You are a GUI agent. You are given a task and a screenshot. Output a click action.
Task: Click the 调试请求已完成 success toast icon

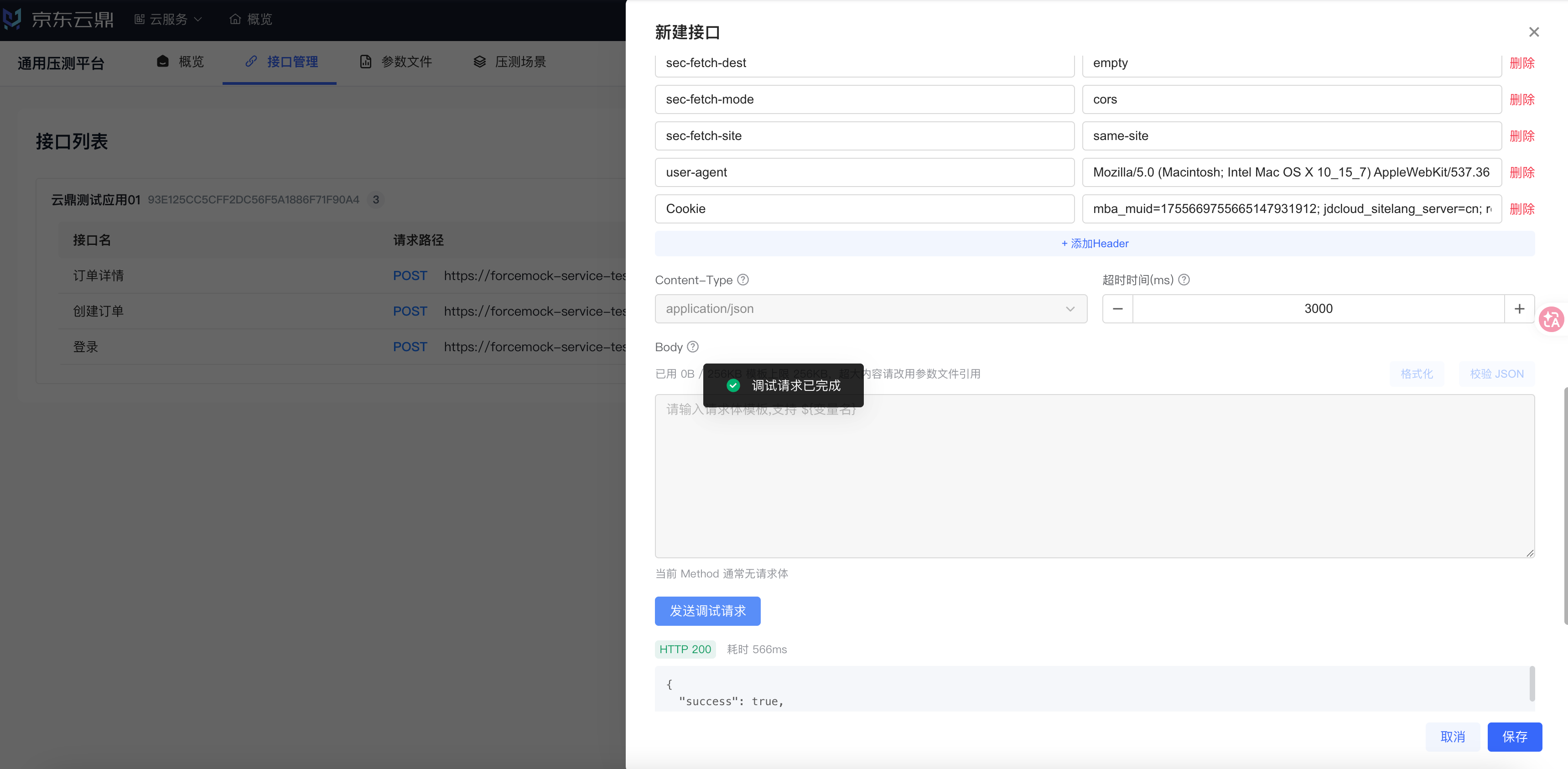point(733,385)
